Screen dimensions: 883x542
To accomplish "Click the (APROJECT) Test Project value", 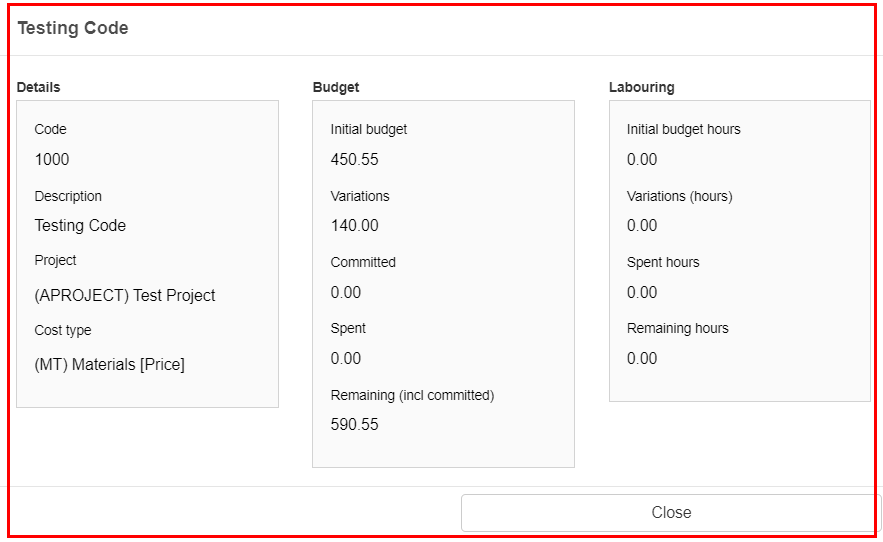I will (x=124, y=295).
